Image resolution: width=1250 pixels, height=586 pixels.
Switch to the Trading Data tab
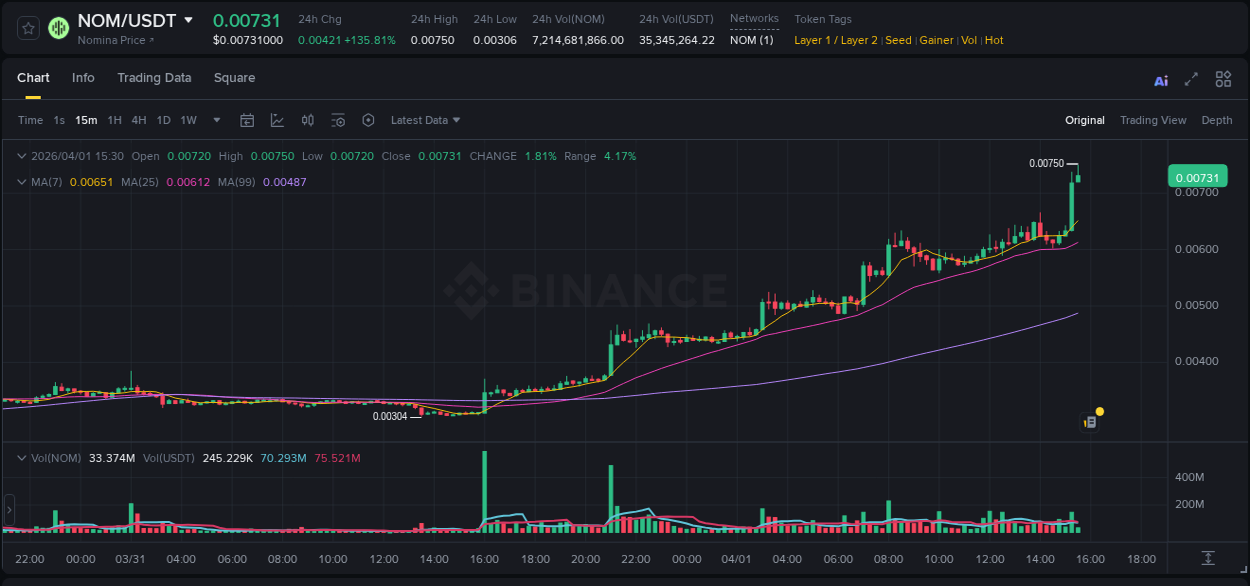click(x=154, y=78)
